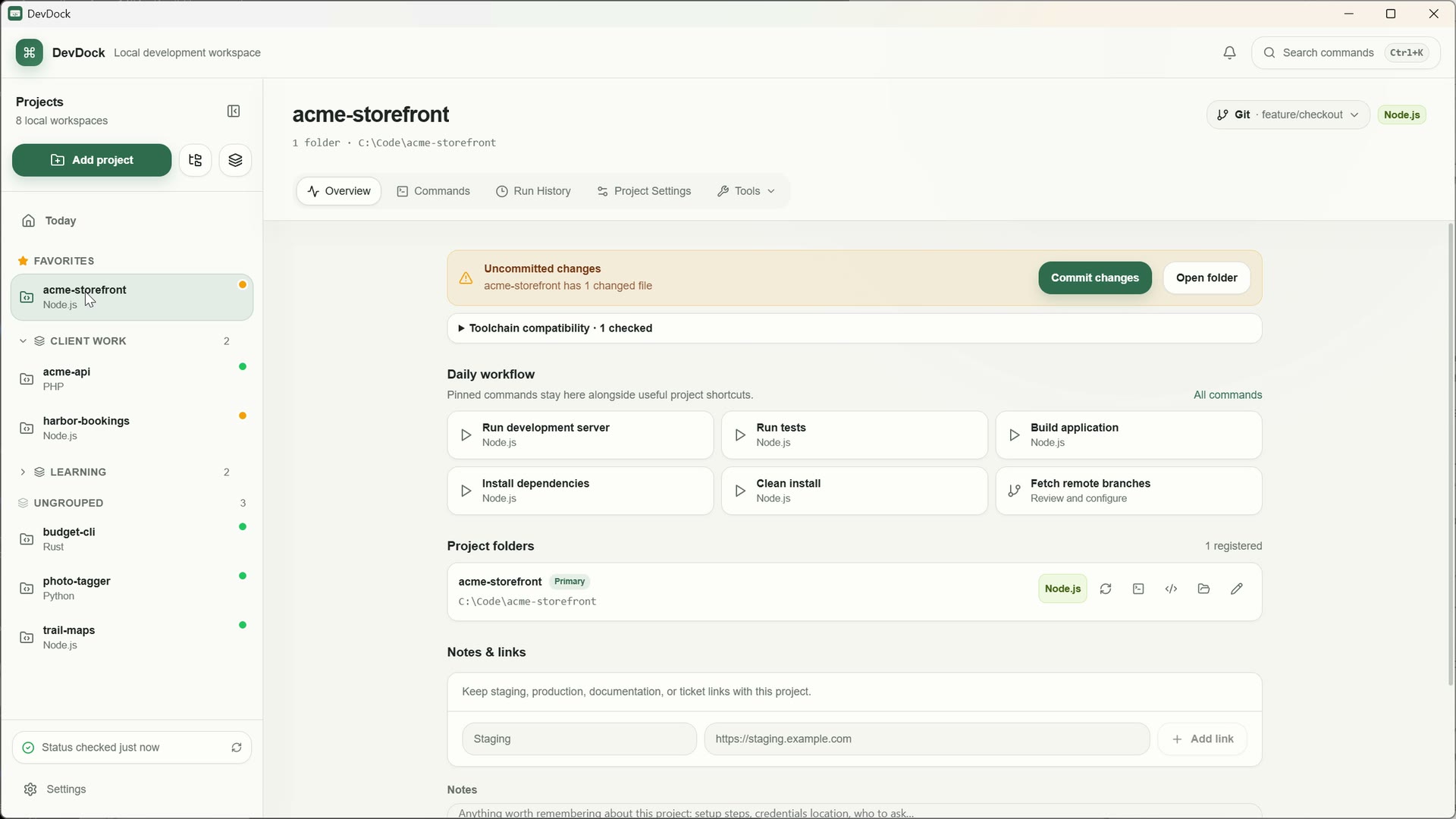
Task: Open acme-storefront folder in code editor
Action: [x=1171, y=588]
